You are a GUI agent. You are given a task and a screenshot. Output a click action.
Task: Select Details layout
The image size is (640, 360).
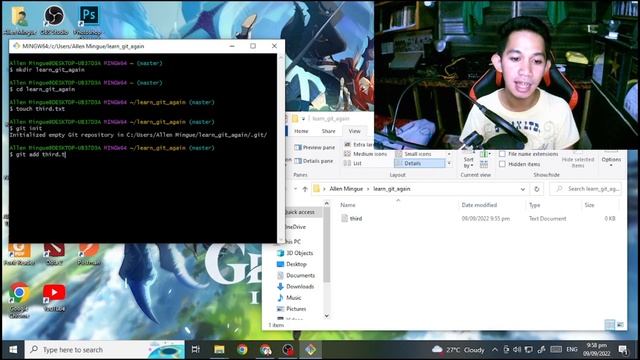coord(420,163)
